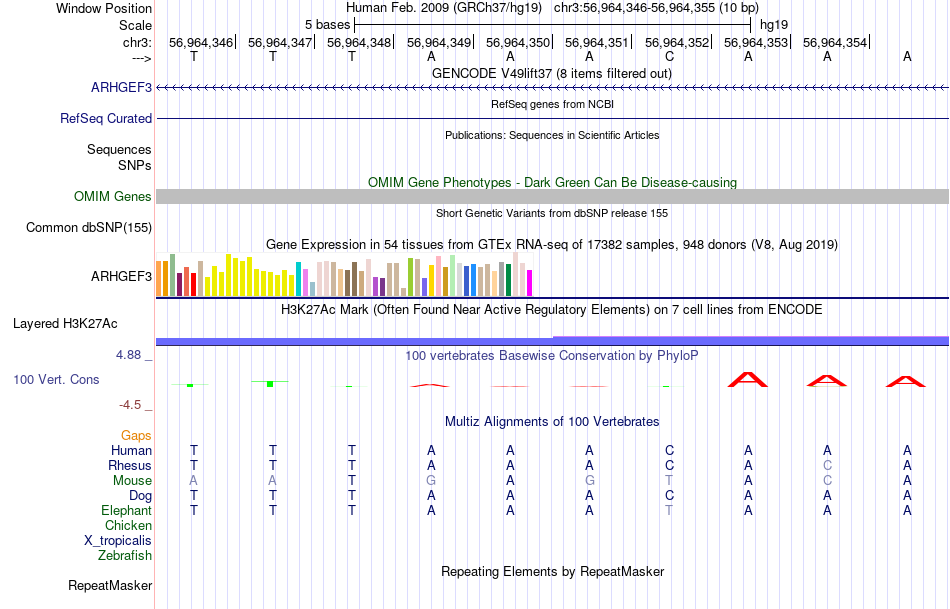Open the H3K27Ac Mark ENCODE track title
950x609 pixels.
[x=551, y=310]
